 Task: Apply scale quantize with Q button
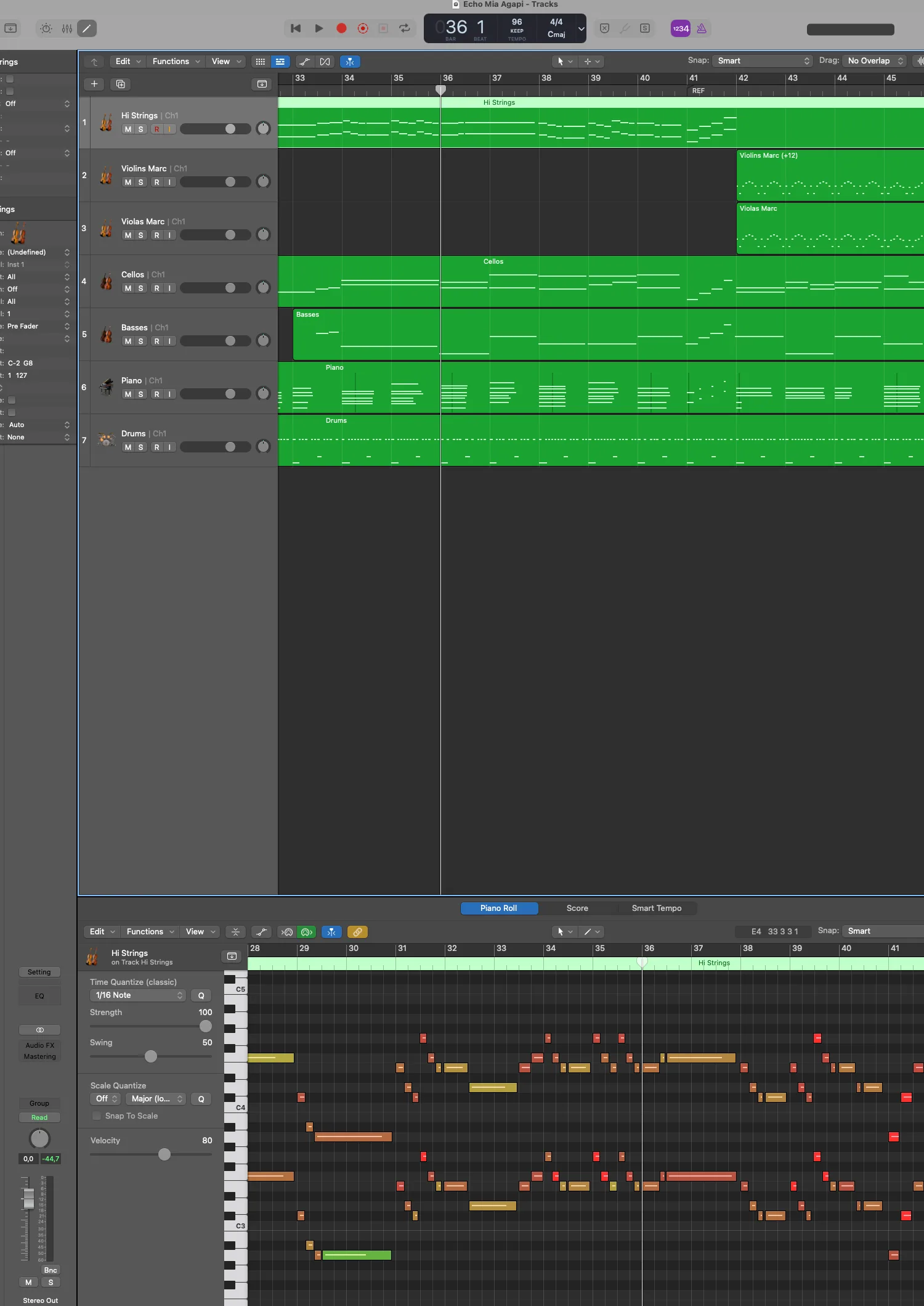(201, 1099)
